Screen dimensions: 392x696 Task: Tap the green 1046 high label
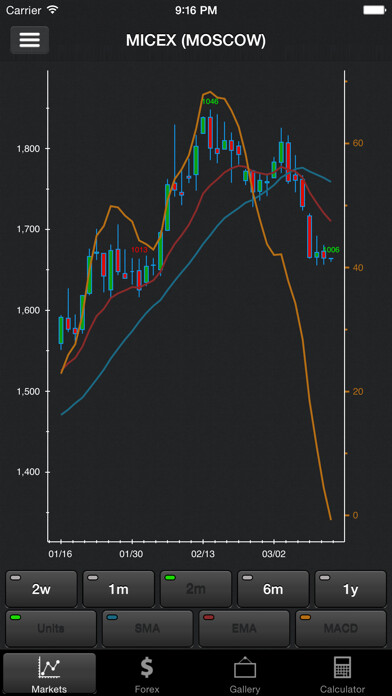(x=210, y=102)
